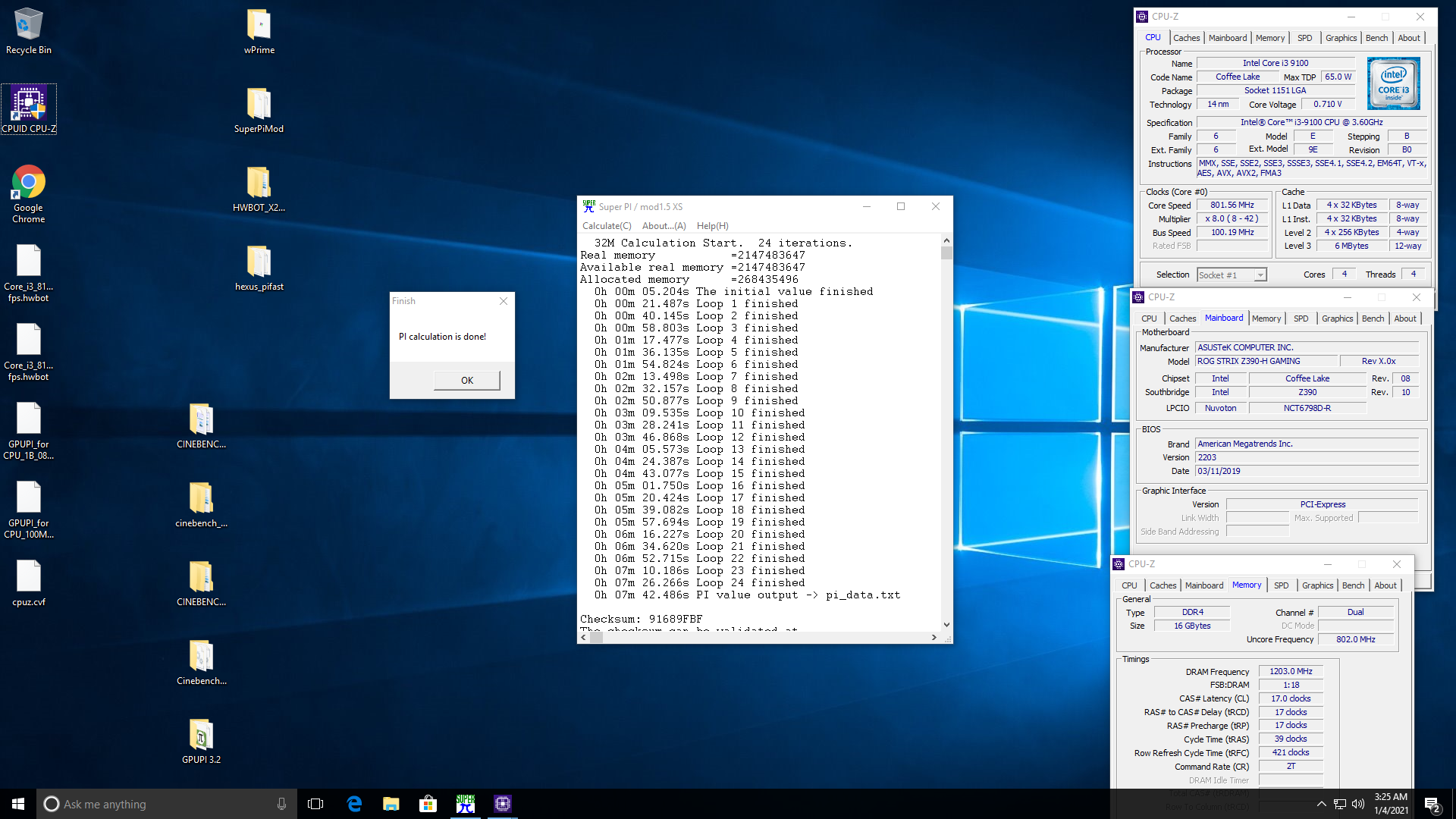The width and height of the screenshot is (1456, 819).
Task: Click OK in the Finish dialog
Action: tap(466, 381)
